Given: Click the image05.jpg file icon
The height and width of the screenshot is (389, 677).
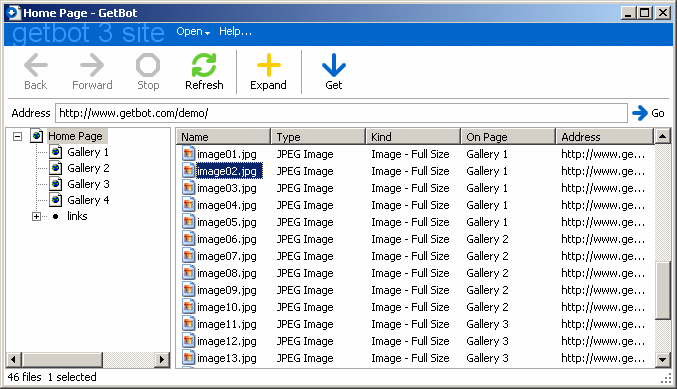Looking at the screenshot, I should coord(188,221).
